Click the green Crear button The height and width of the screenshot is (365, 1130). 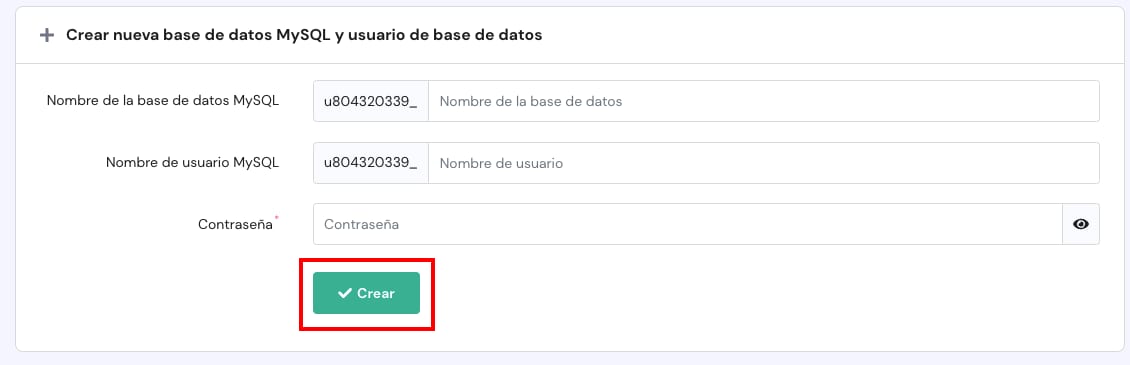(x=366, y=293)
